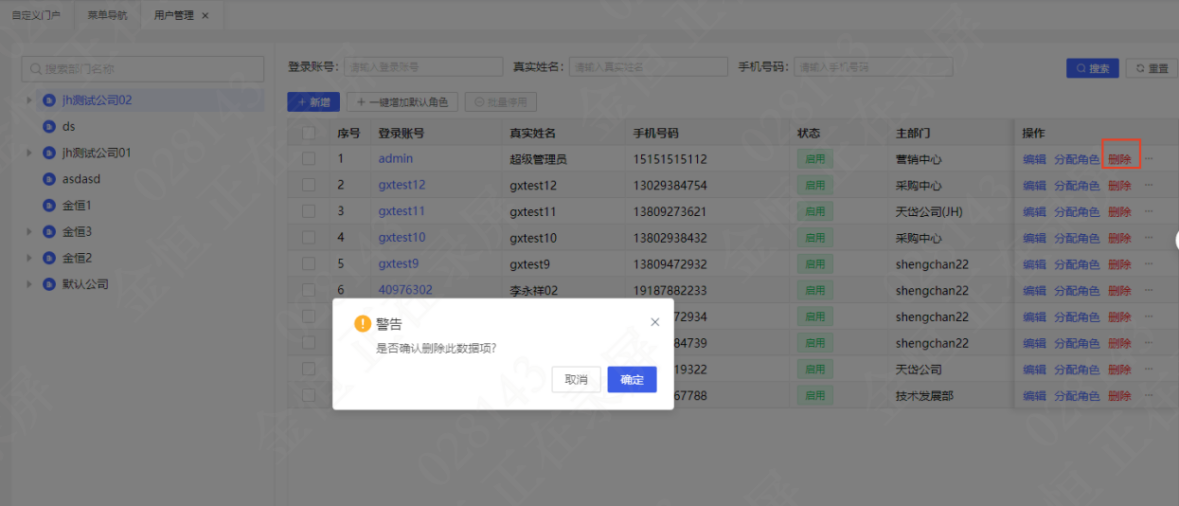Expand the 默认公司 tree node

pos(29,284)
